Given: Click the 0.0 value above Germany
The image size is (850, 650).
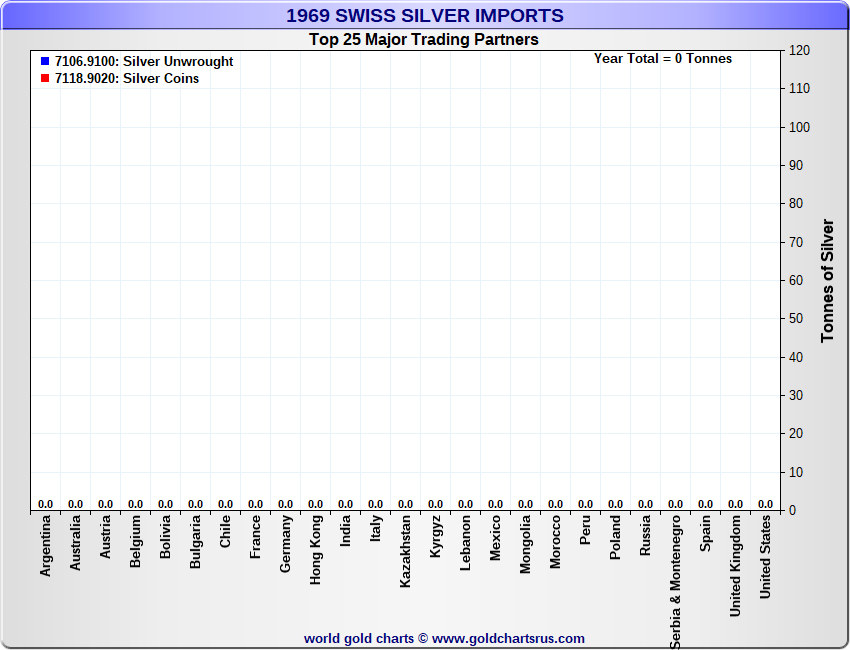Looking at the screenshot, I should tap(286, 504).
